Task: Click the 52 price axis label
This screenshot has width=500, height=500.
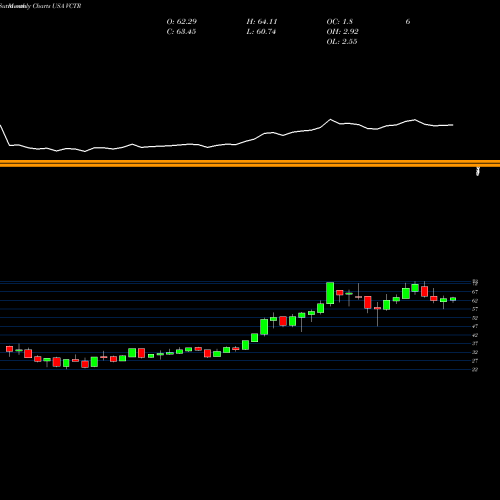Action: click(475, 318)
